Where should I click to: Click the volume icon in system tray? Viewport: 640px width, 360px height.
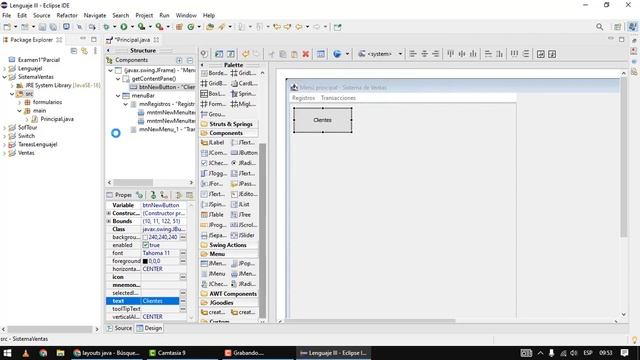pyautogui.click(x=574, y=353)
